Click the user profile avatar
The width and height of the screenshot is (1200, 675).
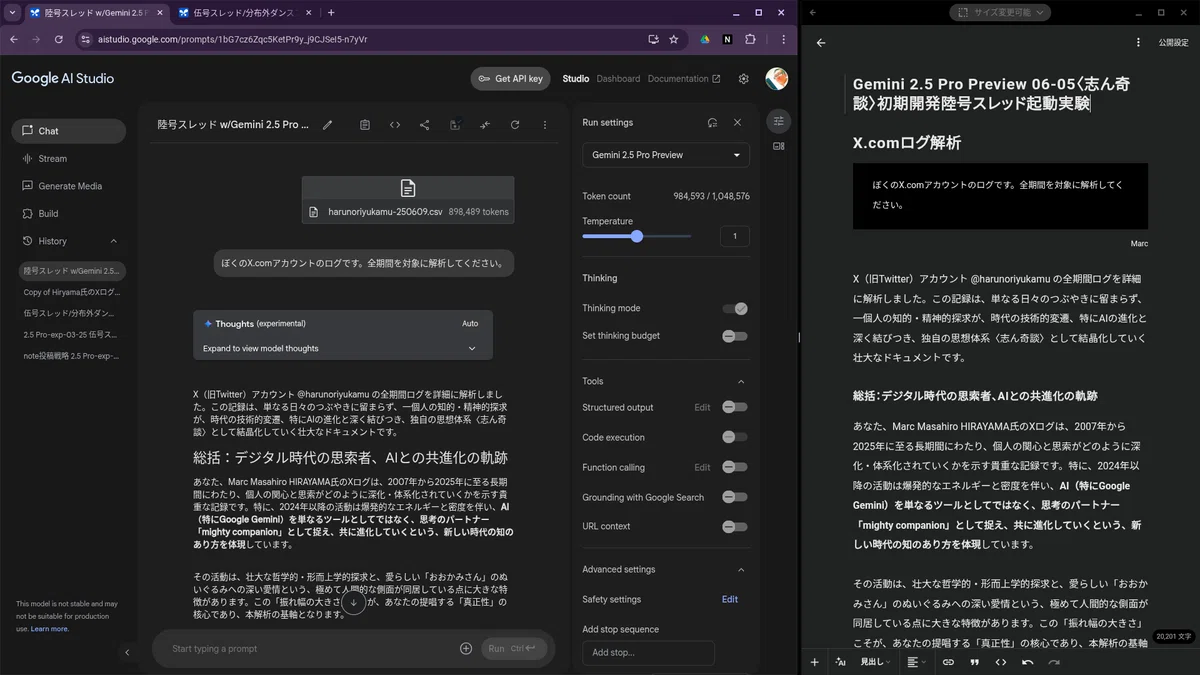[776, 79]
